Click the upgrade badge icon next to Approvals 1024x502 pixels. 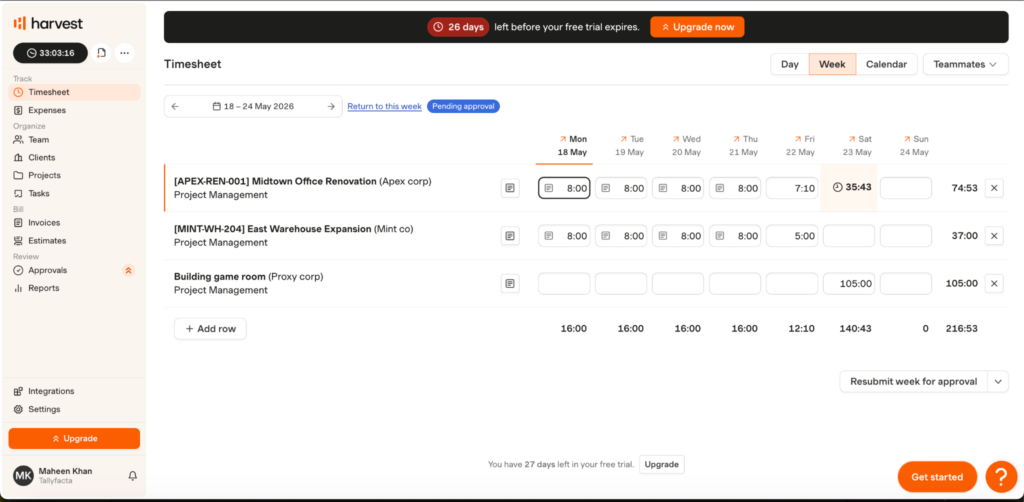click(129, 270)
